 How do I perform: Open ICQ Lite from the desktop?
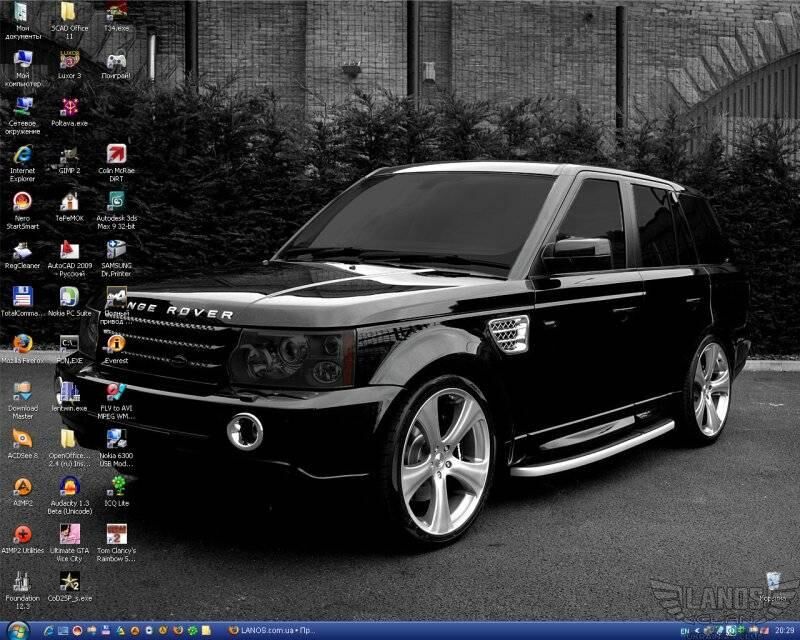[116, 491]
